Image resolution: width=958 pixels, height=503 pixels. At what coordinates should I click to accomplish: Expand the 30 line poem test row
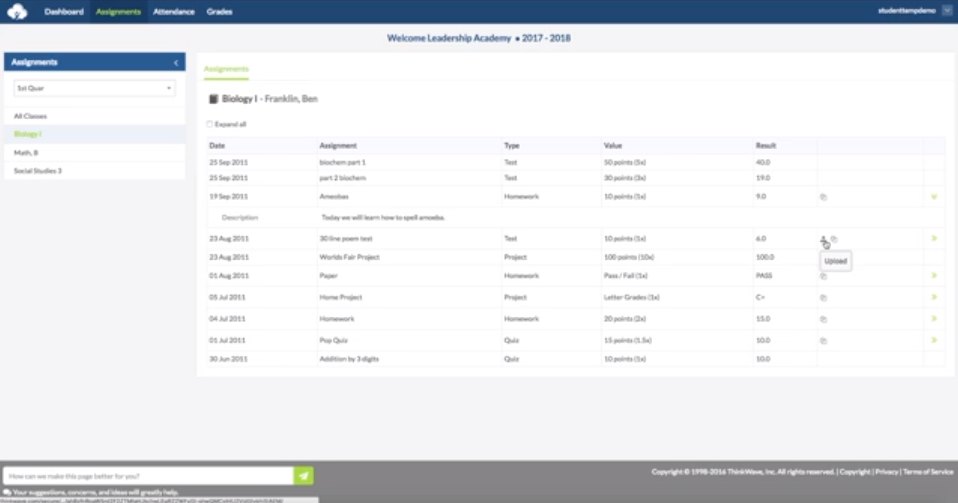tap(934, 239)
